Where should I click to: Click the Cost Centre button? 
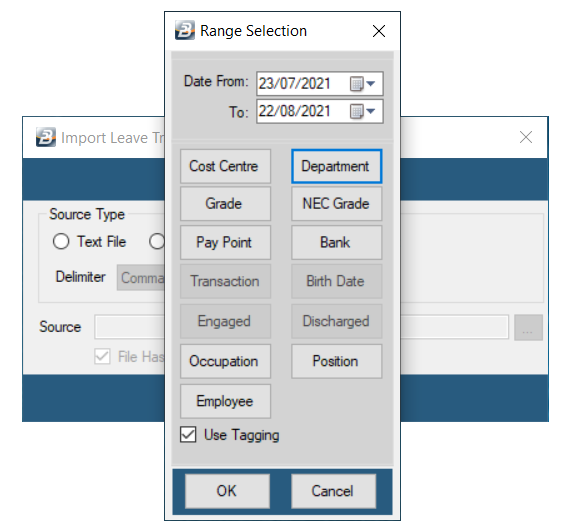[225, 167]
